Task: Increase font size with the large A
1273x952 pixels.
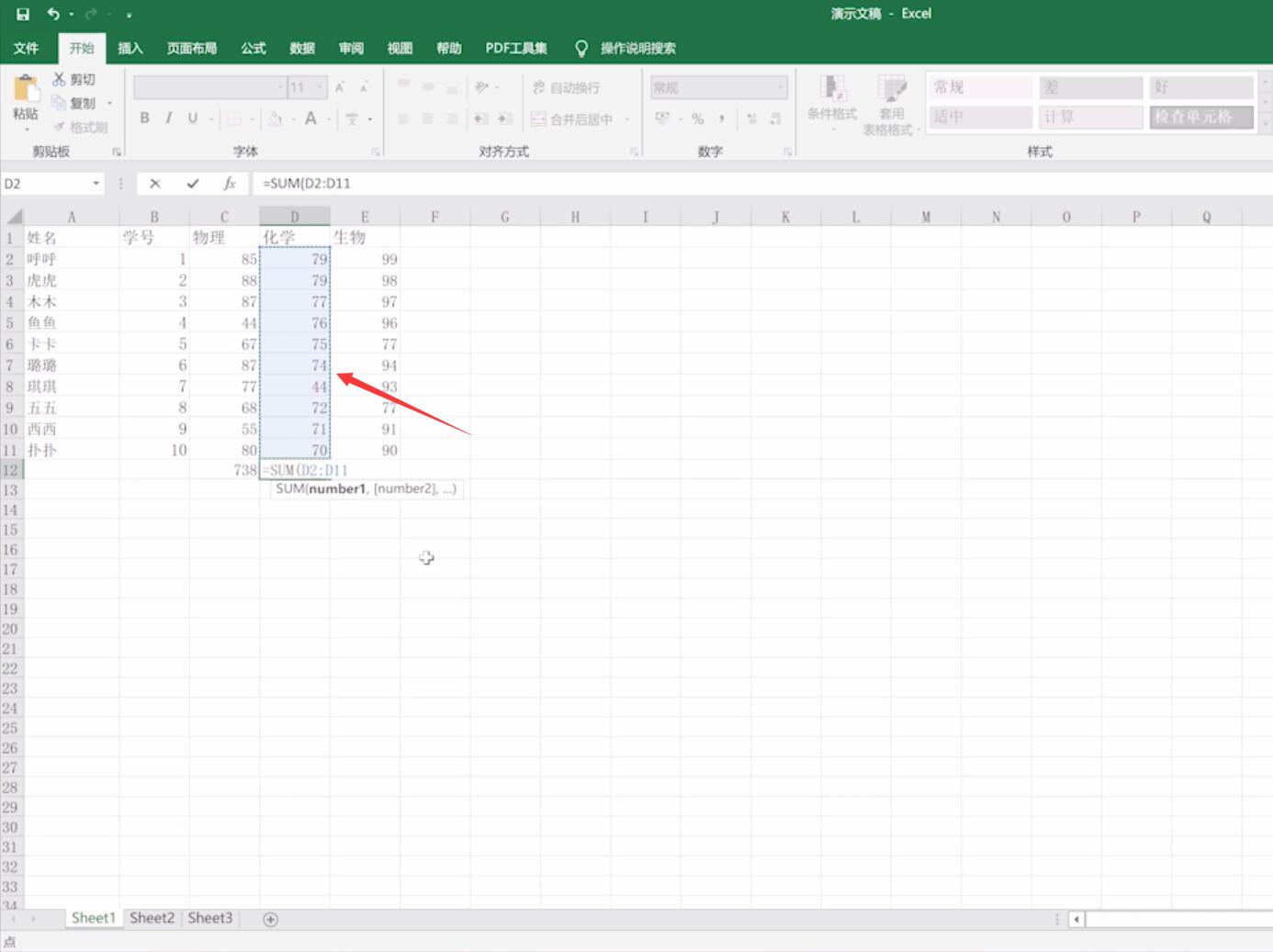Action: click(x=340, y=87)
